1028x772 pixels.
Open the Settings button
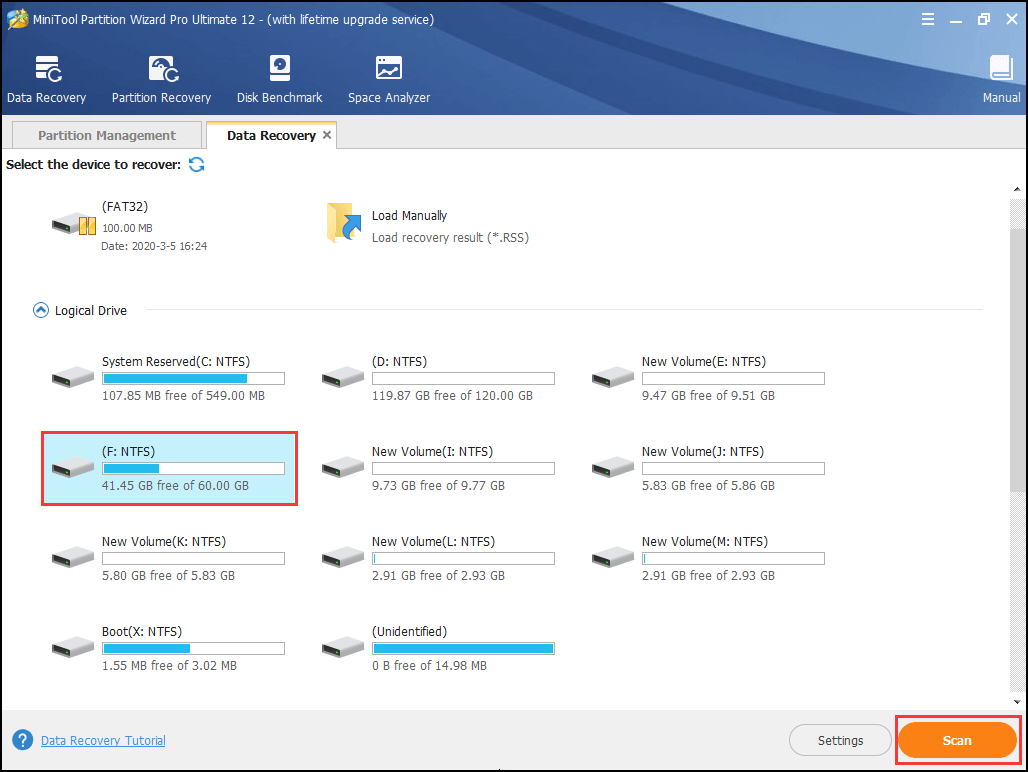click(840, 740)
